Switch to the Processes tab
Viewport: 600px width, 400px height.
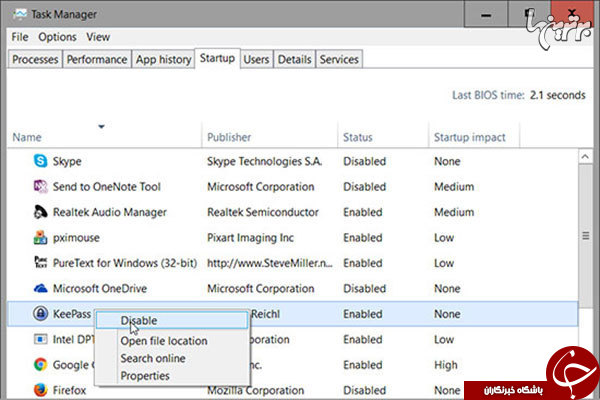[35, 59]
